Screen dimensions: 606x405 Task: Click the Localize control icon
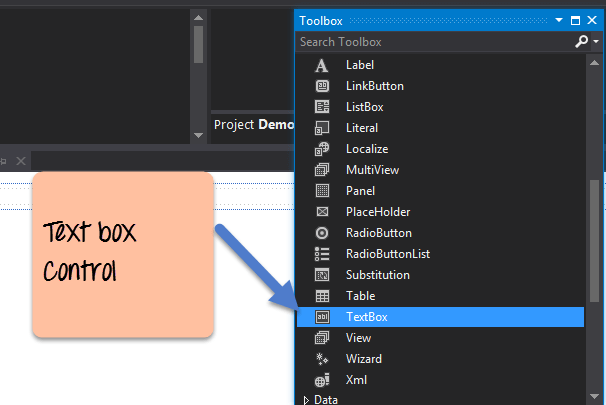[x=322, y=149]
